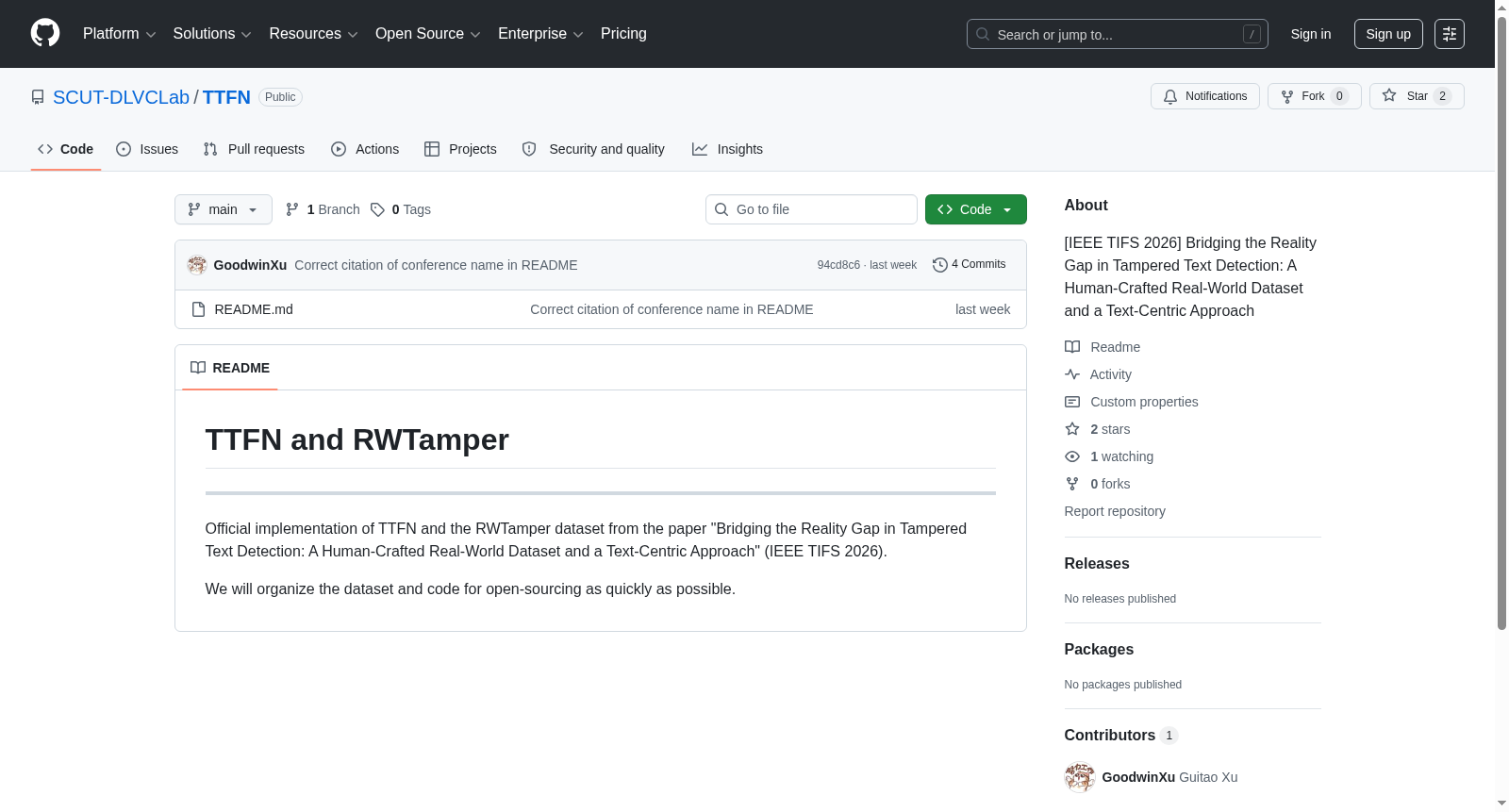Click the README book icon in tab
The image size is (1509, 812).
(x=198, y=368)
